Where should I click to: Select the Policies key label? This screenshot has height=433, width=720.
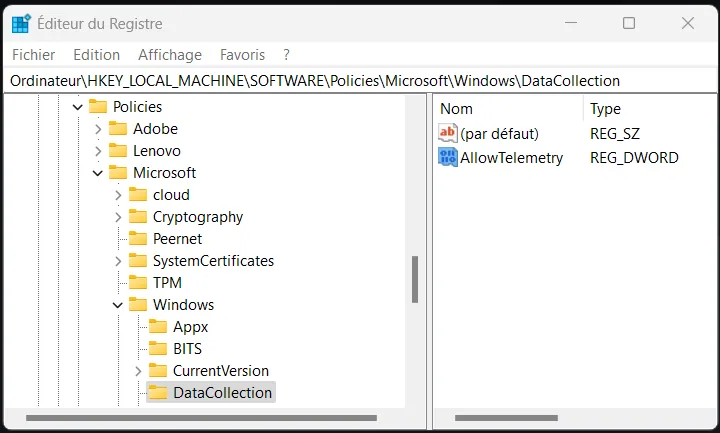click(x=137, y=107)
